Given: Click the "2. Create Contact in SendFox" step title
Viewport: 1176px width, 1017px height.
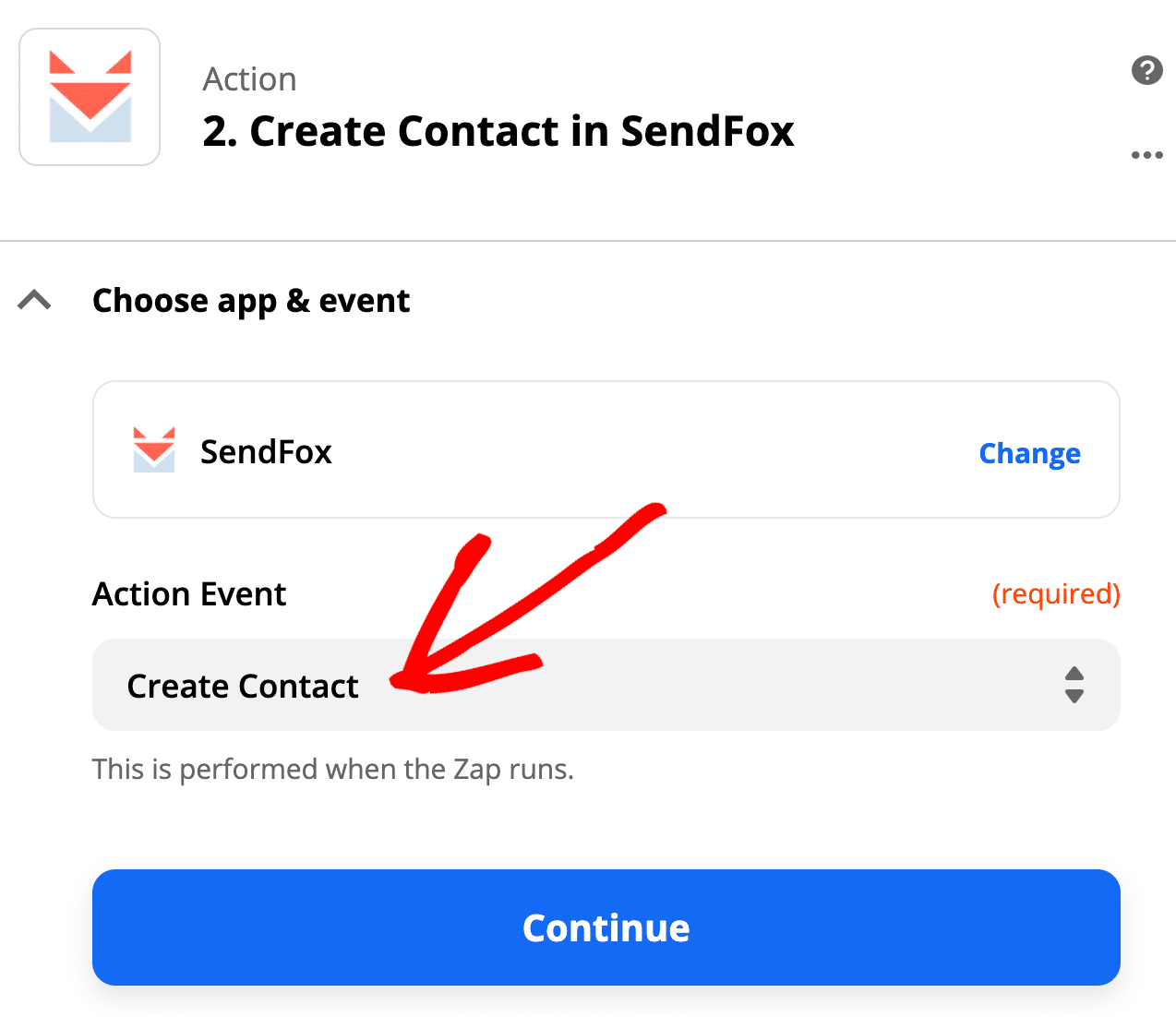Looking at the screenshot, I should 498,131.
